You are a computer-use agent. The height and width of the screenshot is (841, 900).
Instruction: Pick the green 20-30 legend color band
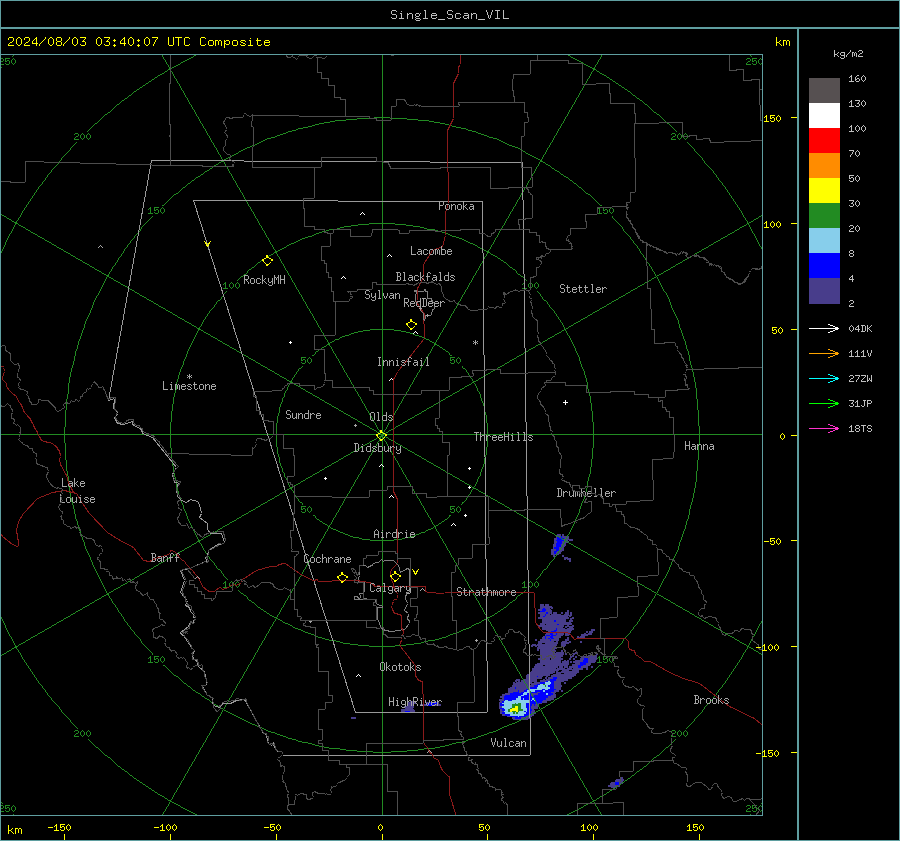tap(824, 216)
